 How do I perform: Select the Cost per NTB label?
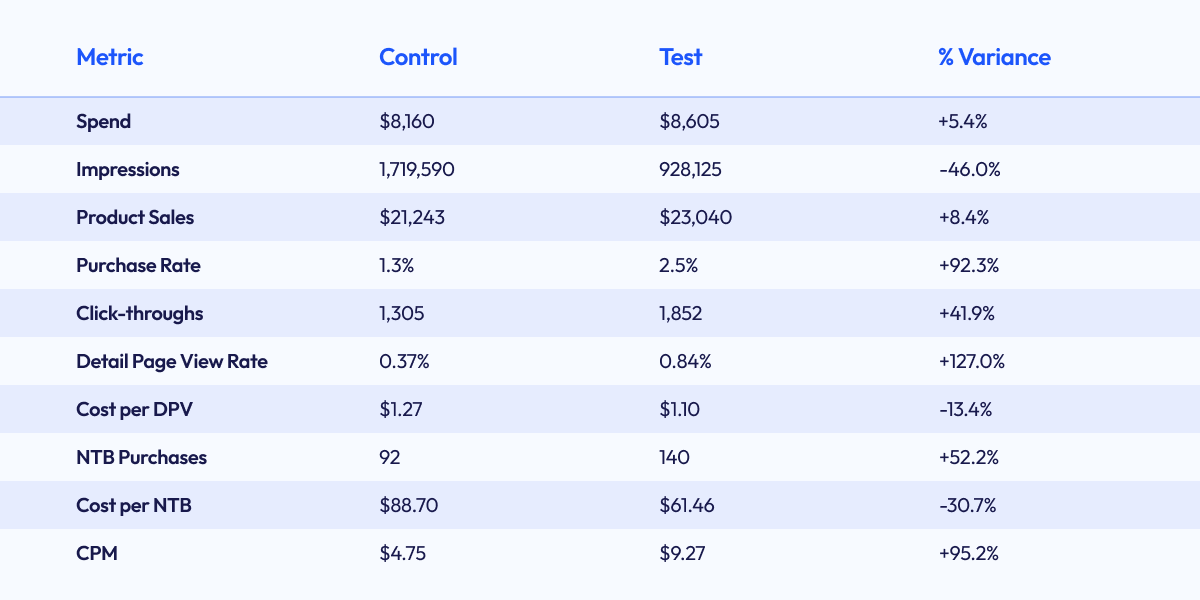pyautogui.click(x=134, y=506)
